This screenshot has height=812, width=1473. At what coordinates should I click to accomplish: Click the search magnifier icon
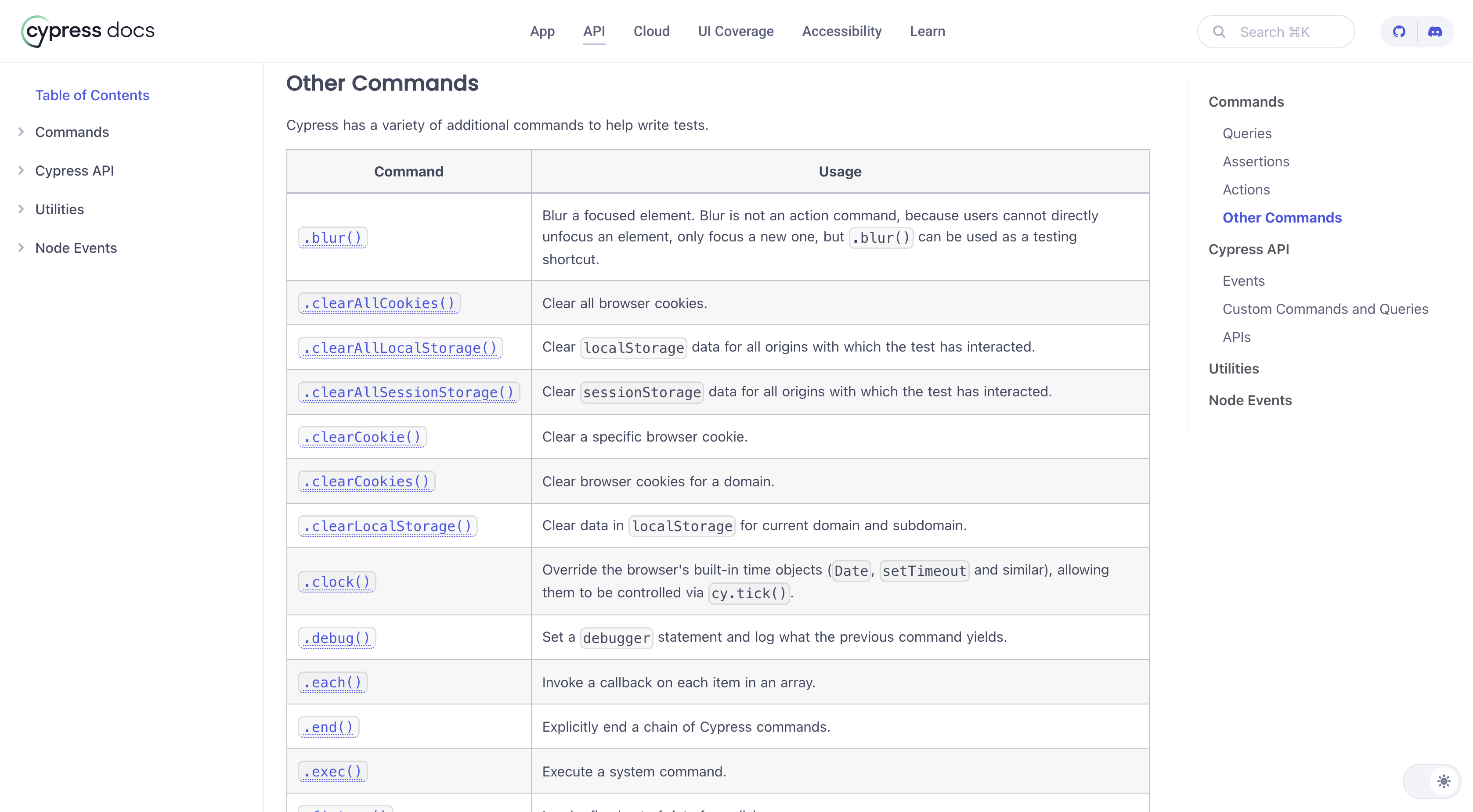click(1219, 32)
